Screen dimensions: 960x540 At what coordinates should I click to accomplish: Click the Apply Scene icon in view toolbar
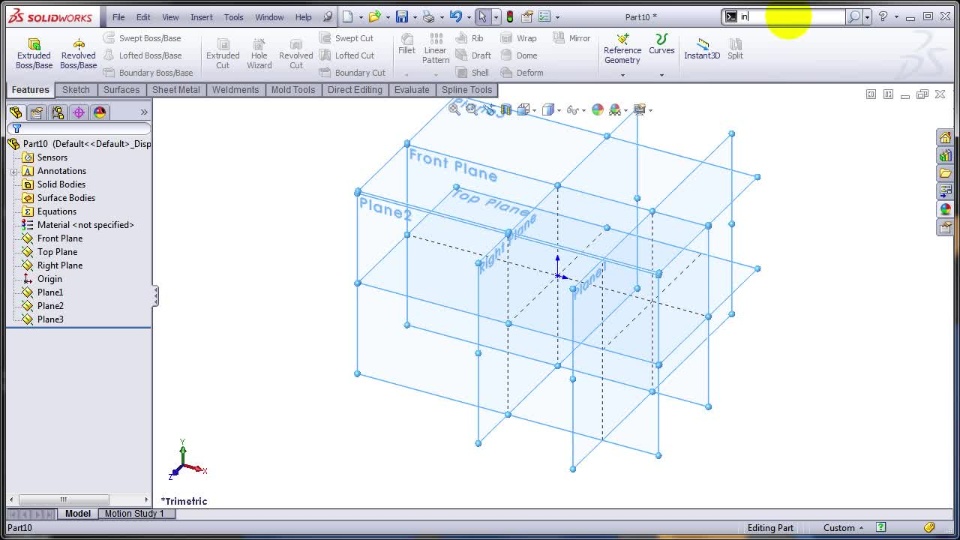615,110
